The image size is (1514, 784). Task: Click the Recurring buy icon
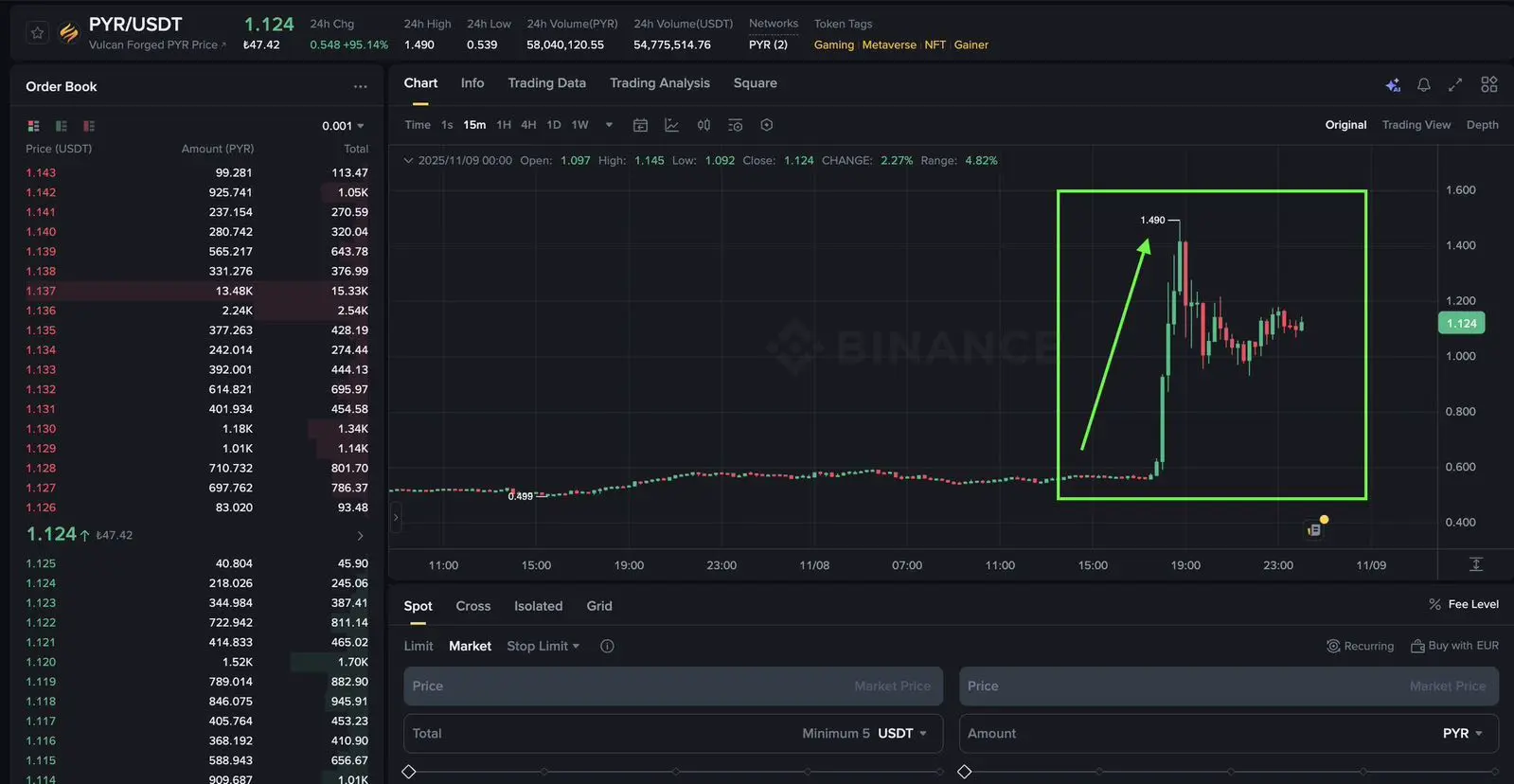click(1333, 646)
